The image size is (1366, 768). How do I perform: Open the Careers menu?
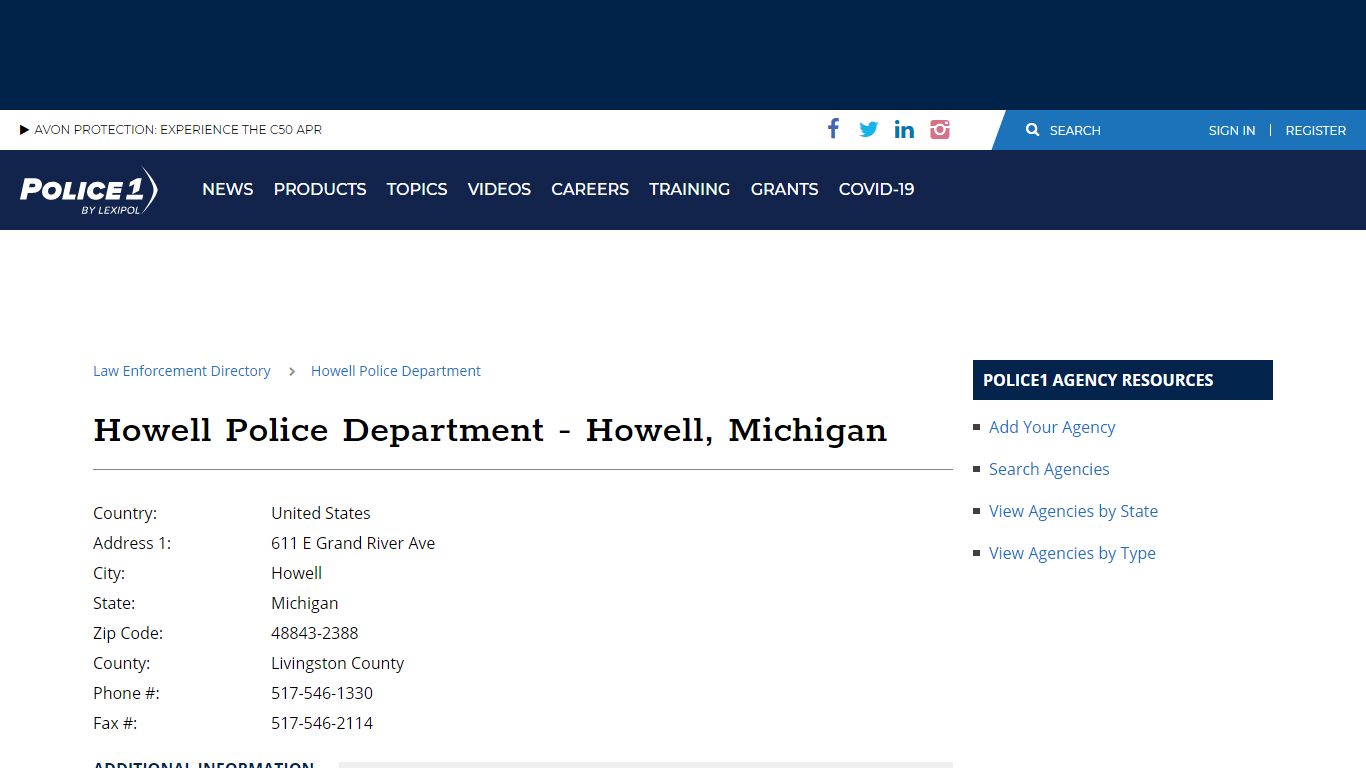tap(590, 189)
